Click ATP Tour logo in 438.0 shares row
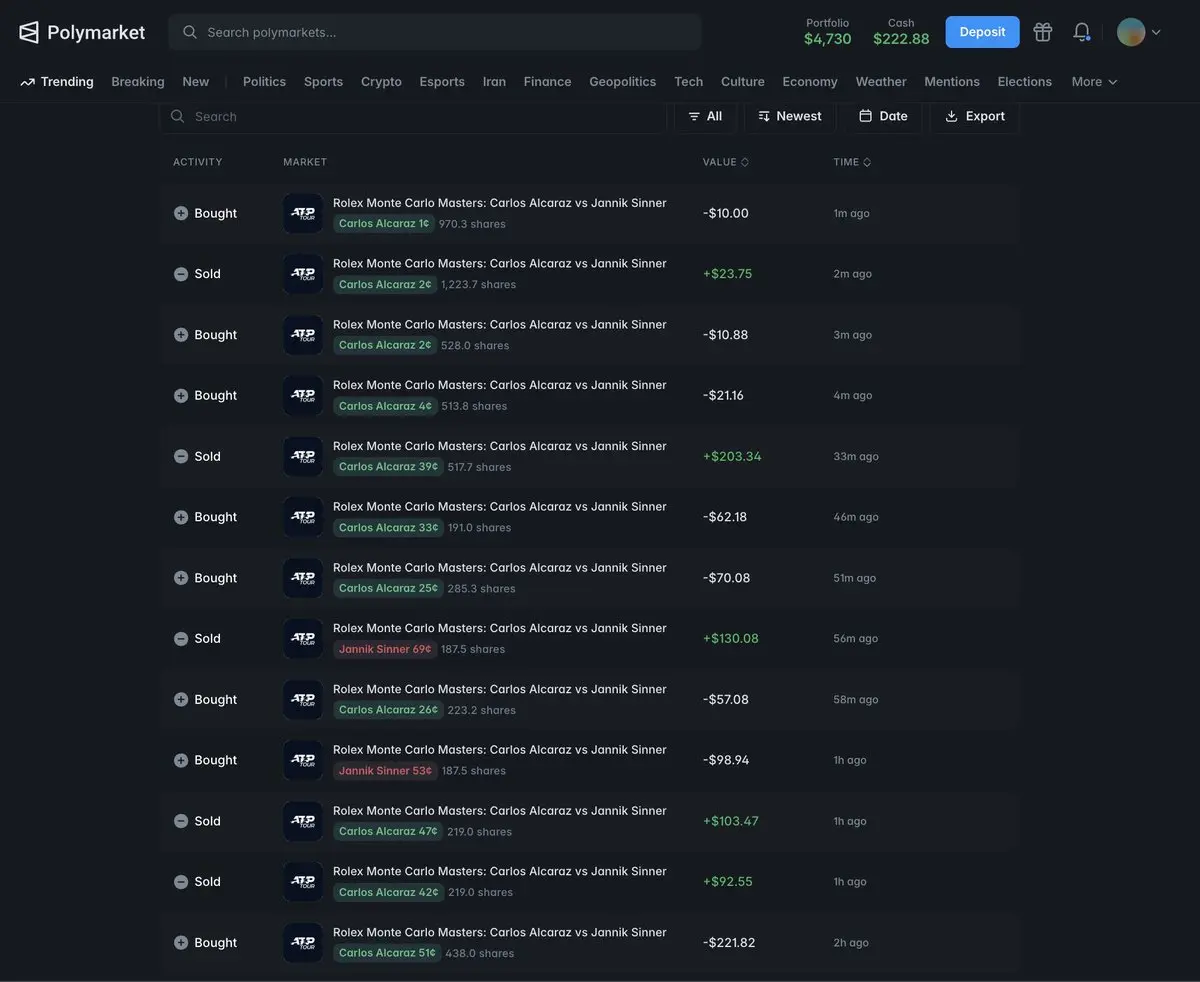Viewport: 1200px width, 982px height. 303,943
